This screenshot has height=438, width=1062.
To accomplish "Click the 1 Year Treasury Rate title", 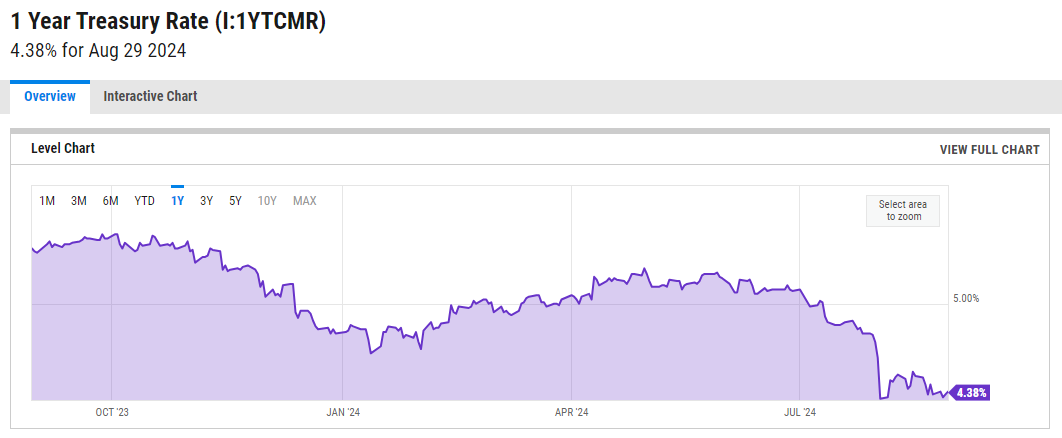I will (x=168, y=21).
